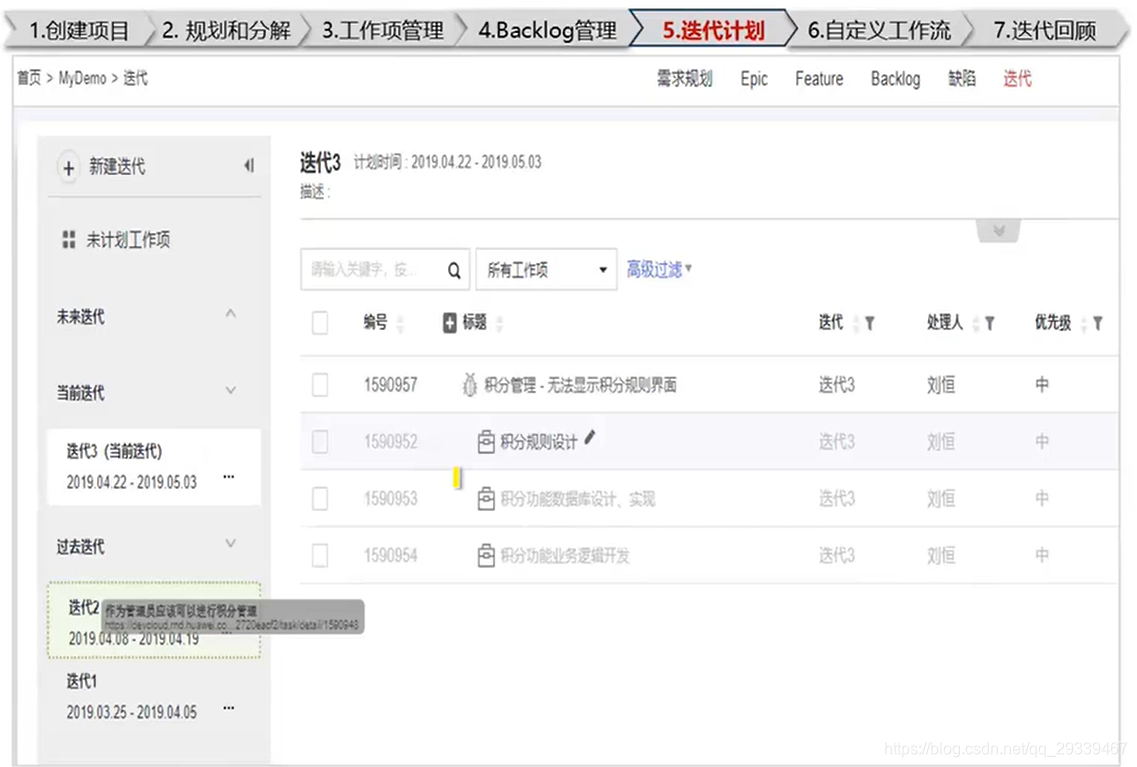This screenshot has height=767, width=1137.
Task: Sort by the 标题 column arrows
Action: 499,323
